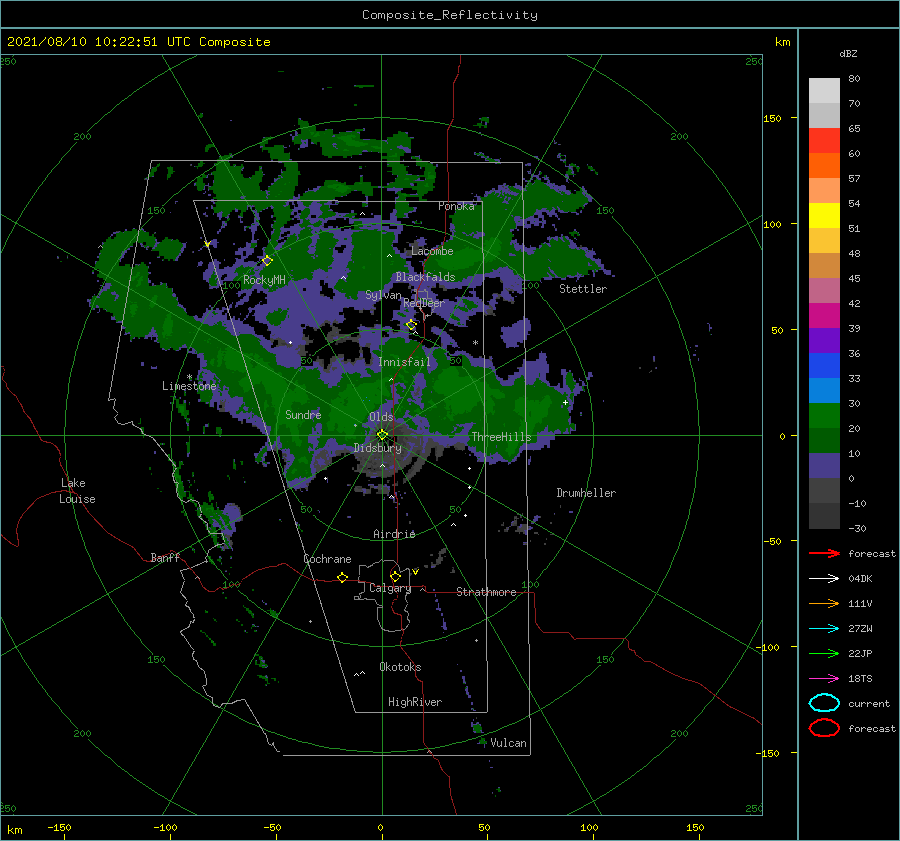900x841 pixels.
Task: Pick the orange 57-60 dBZ color swatch
Action: pos(824,166)
